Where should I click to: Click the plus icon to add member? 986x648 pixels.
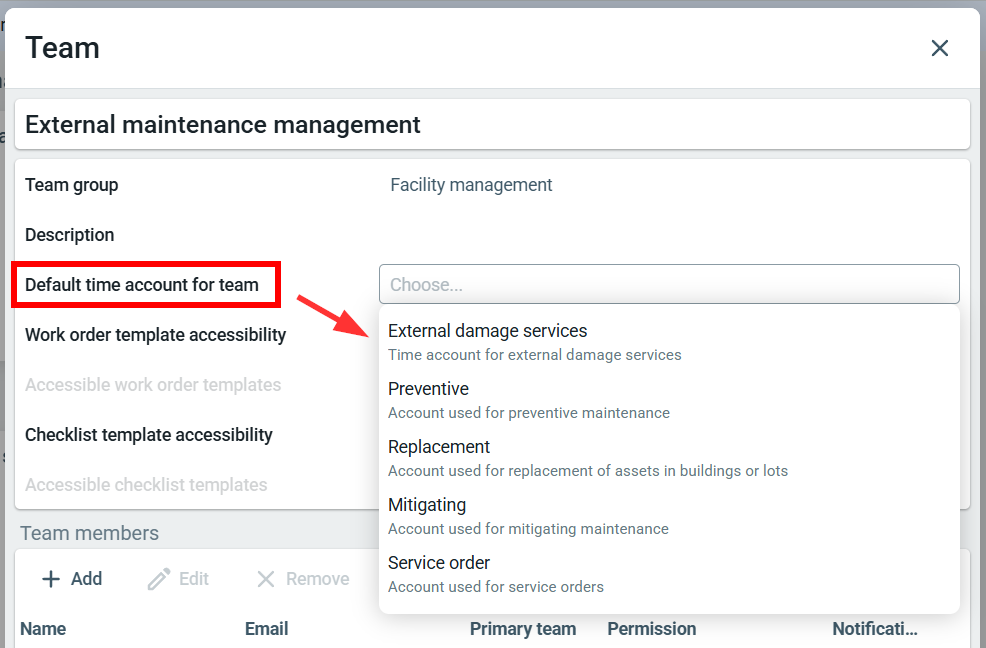51,579
